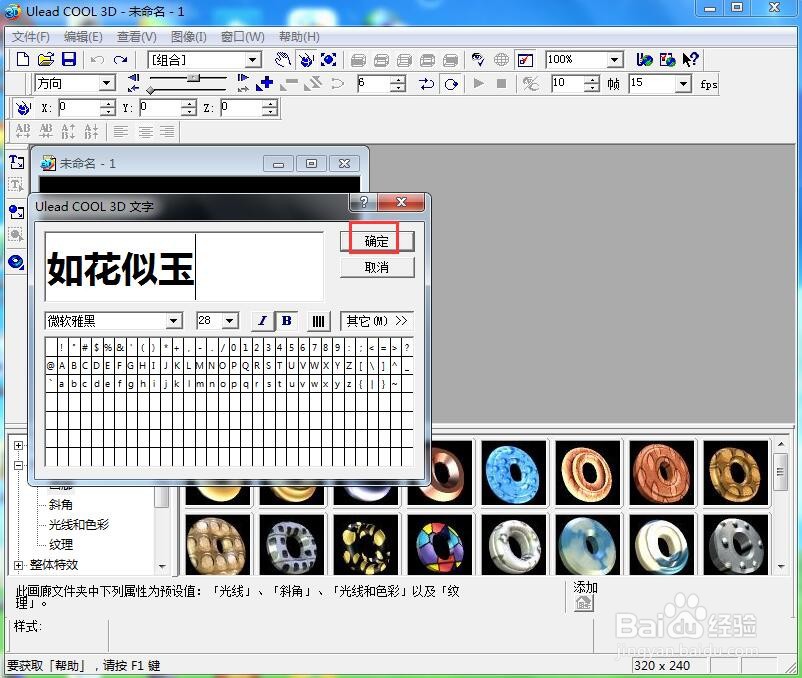The width and height of the screenshot is (802, 678).
Task: Click the Insert text tool in sidebar
Action: point(16,162)
